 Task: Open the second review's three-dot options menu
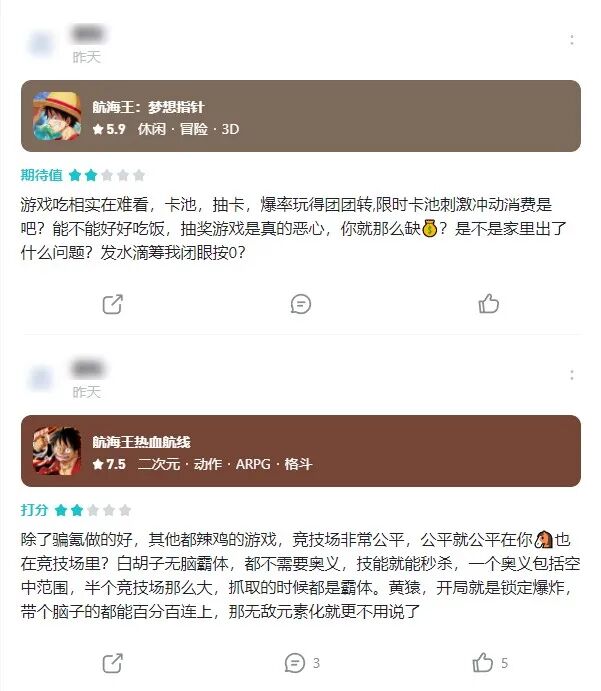[x=571, y=375]
